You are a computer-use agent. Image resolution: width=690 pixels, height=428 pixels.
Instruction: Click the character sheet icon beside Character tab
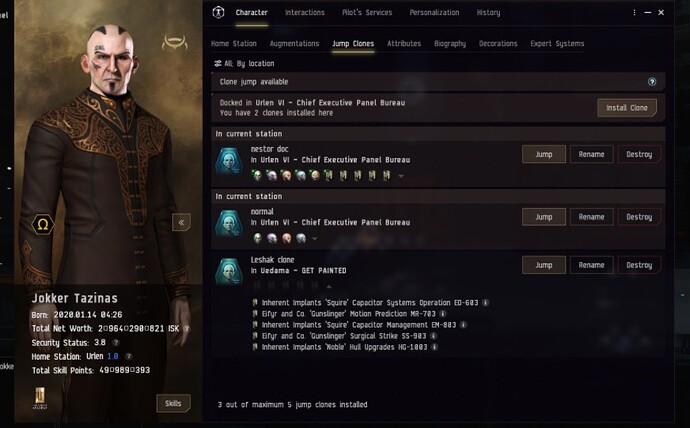pyautogui.click(x=218, y=12)
